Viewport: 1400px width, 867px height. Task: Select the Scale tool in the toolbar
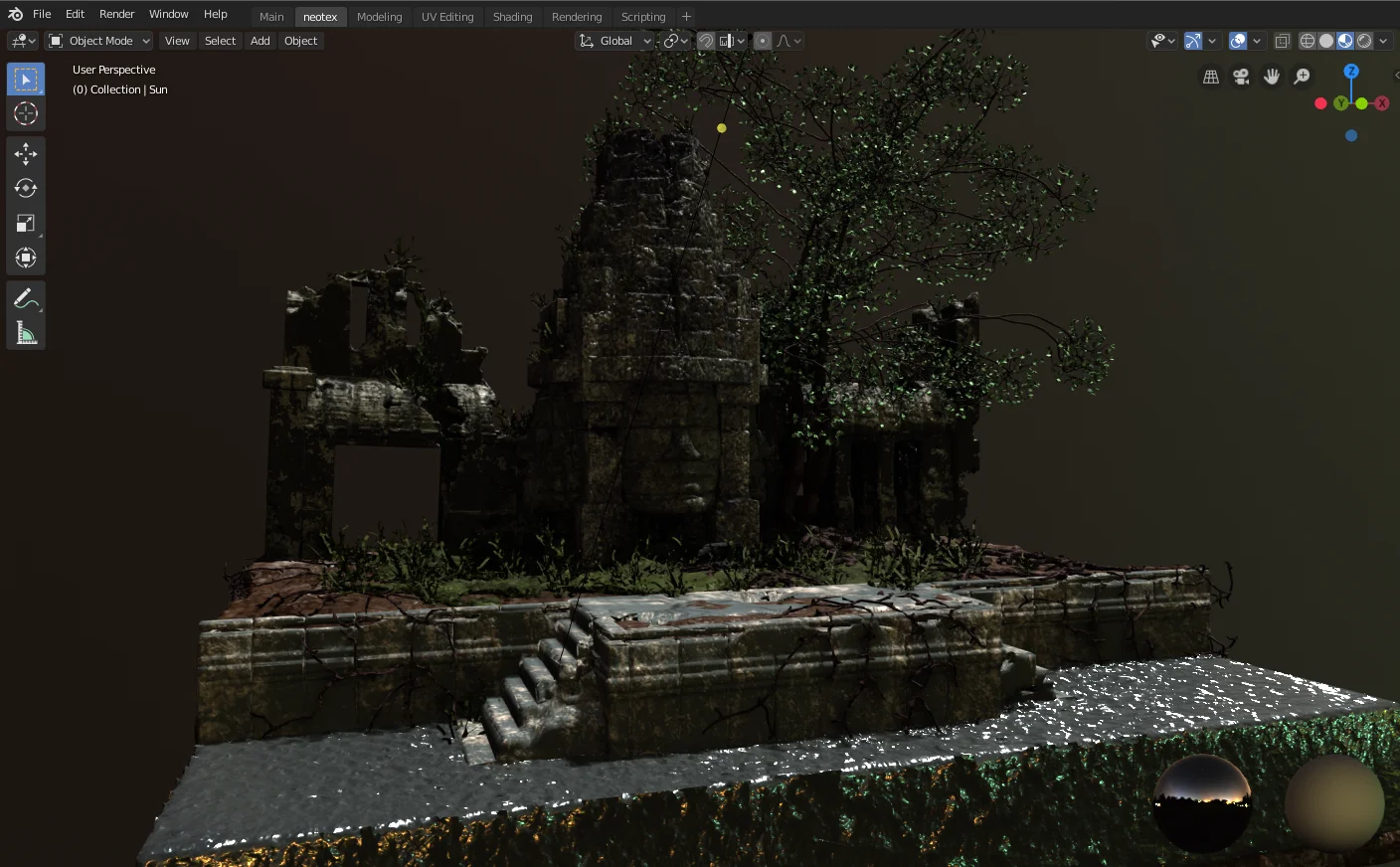(26, 223)
